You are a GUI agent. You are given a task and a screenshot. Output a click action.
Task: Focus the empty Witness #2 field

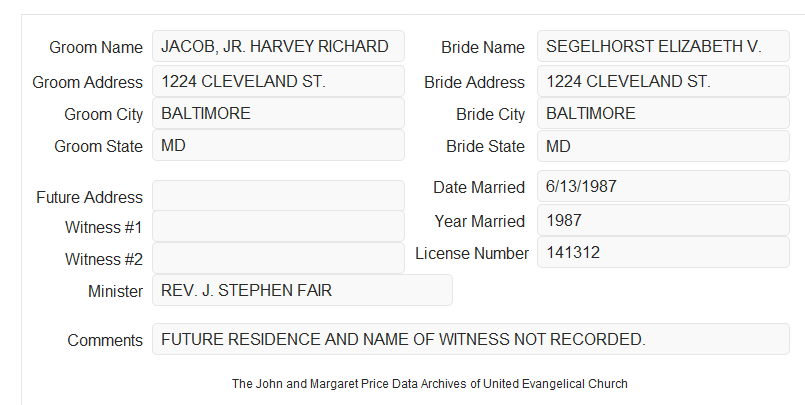click(x=278, y=258)
